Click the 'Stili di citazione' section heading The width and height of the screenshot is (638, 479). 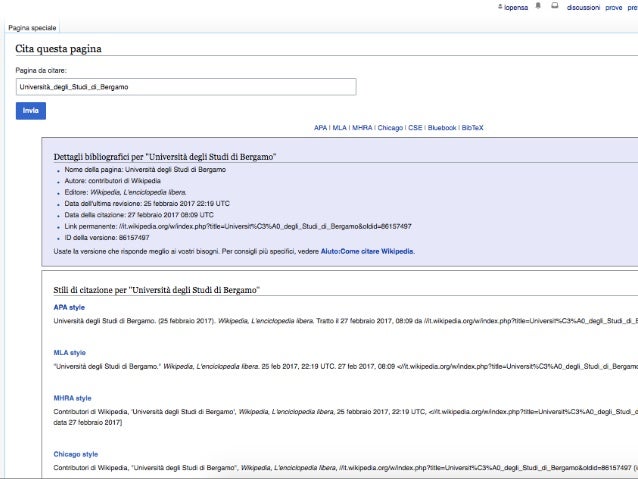(x=157, y=290)
